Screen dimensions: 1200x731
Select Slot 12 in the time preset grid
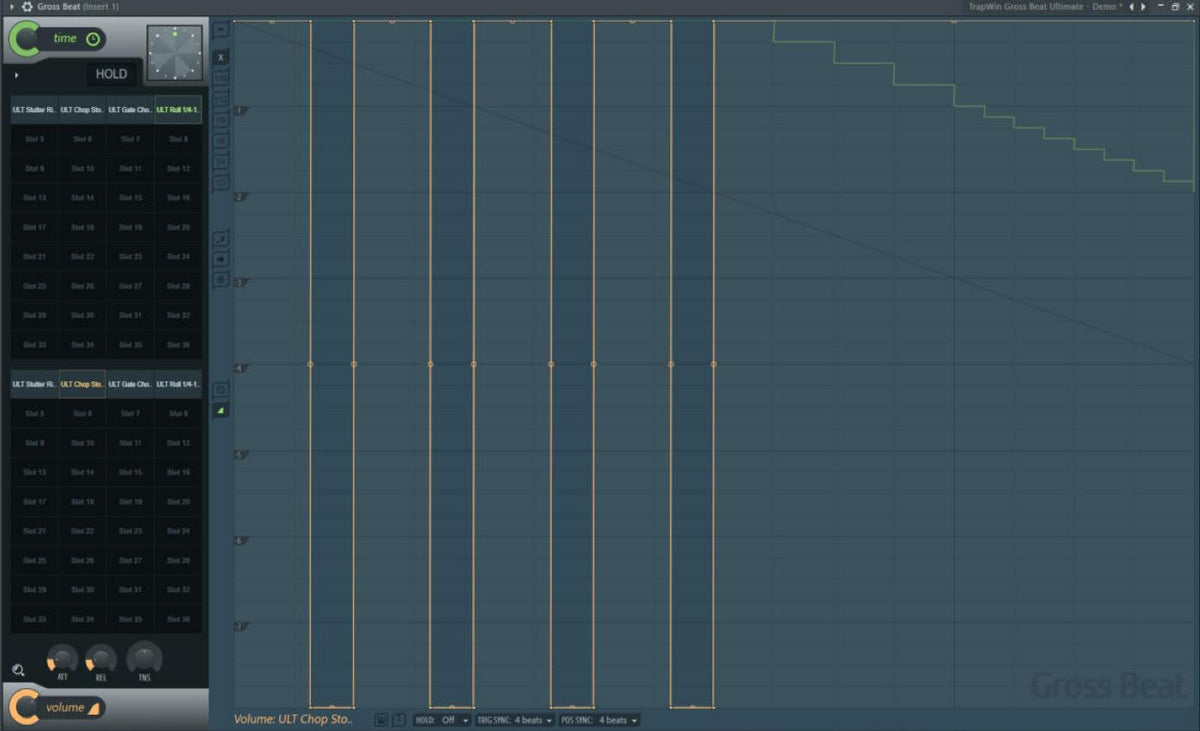178,169
